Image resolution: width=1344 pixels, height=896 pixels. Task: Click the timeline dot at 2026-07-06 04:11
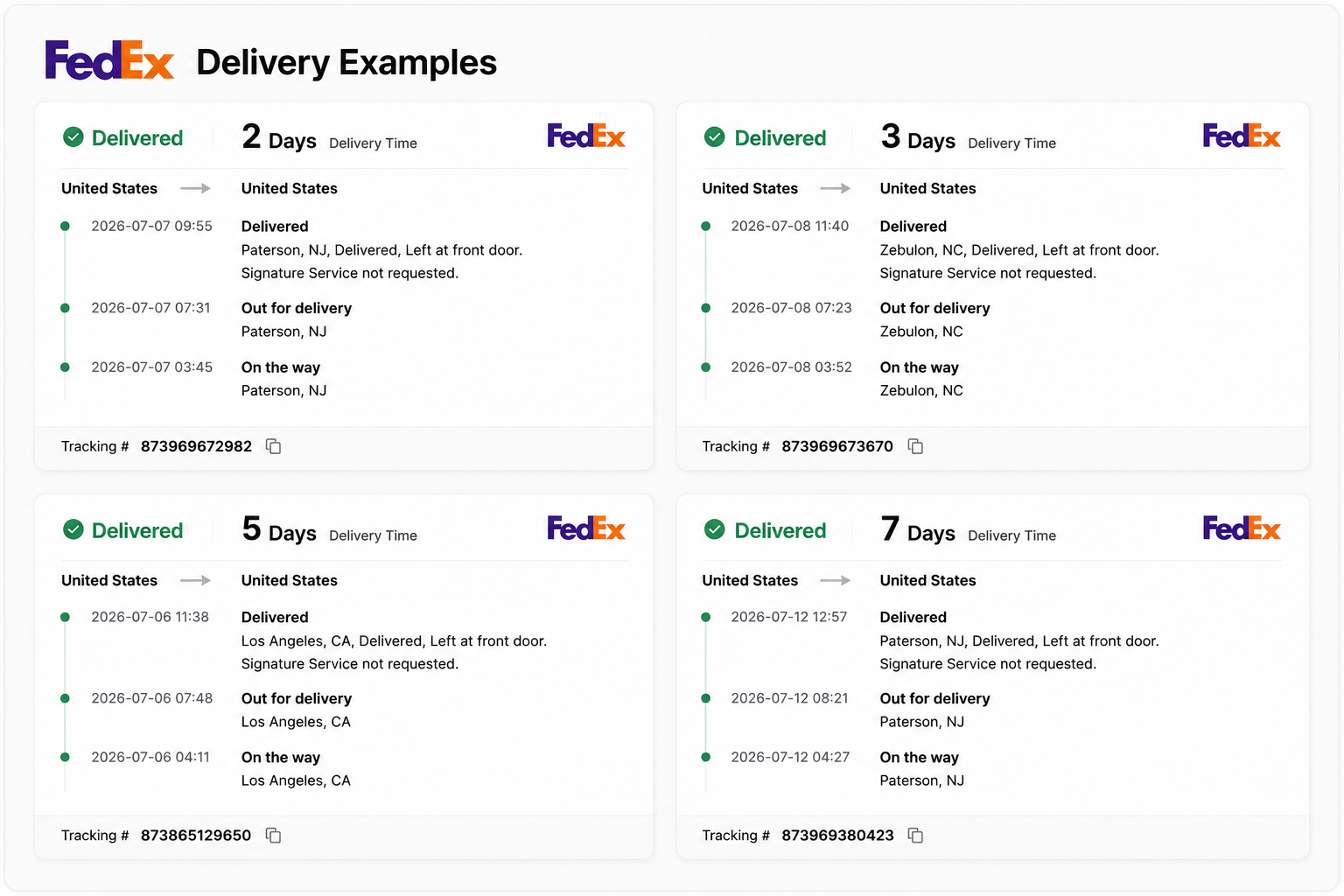pyautogui.click(x=65, y=757)
